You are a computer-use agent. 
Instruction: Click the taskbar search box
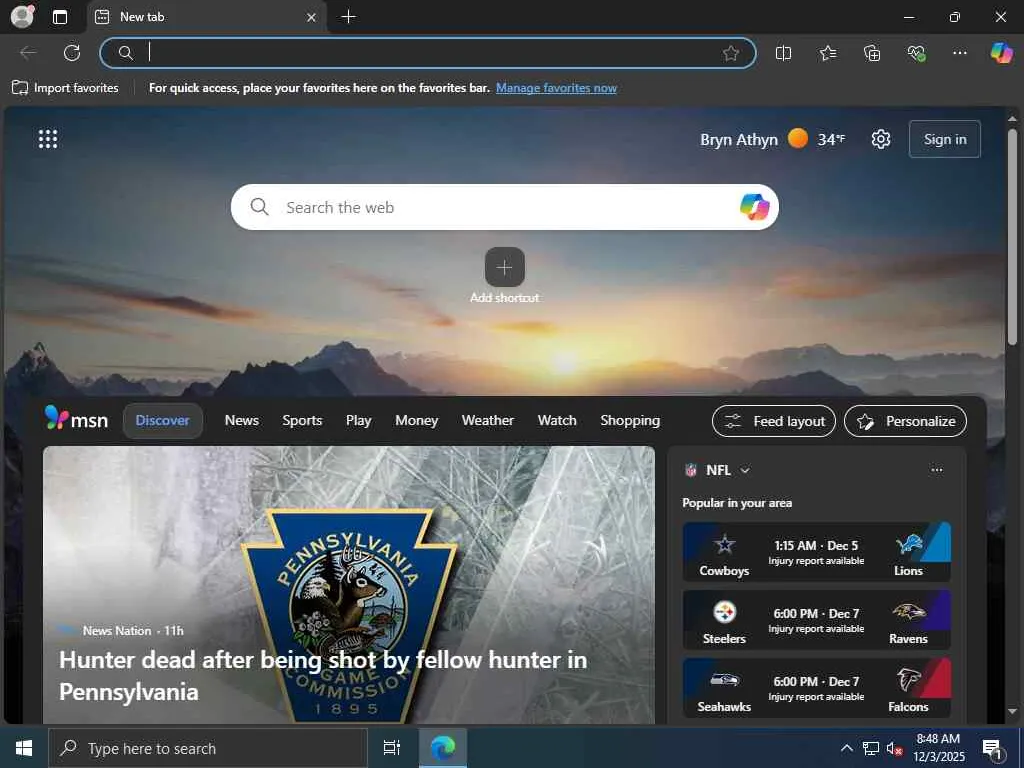click(x=208, y=748)
